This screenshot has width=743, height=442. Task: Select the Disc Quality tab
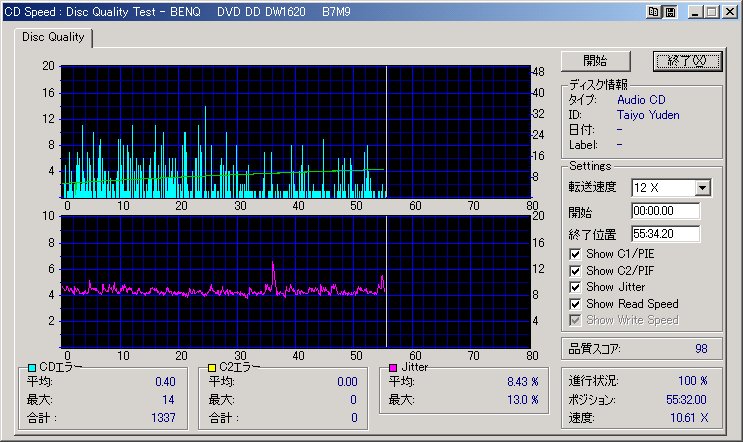click(x=52, y=37)
